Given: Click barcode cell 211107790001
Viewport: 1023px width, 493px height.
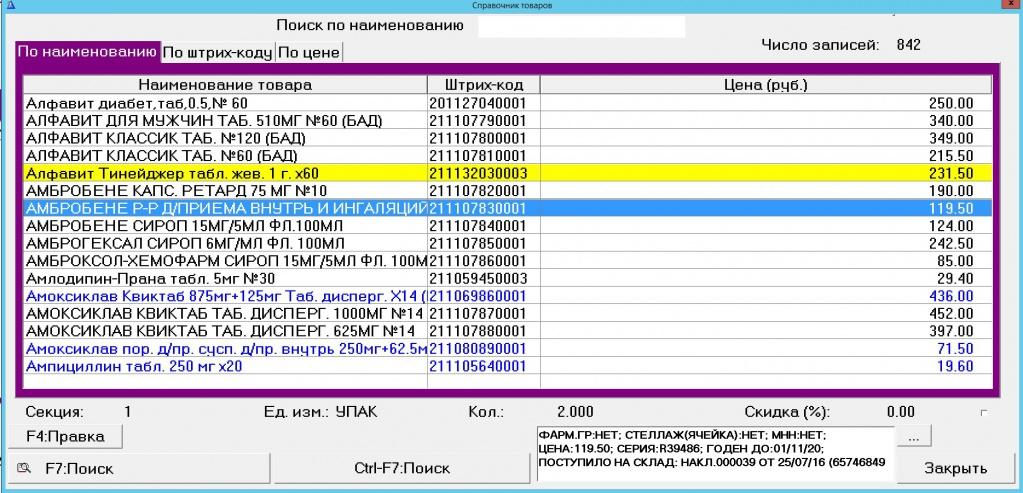Looking at the screenshot, I should coord(483,121).
